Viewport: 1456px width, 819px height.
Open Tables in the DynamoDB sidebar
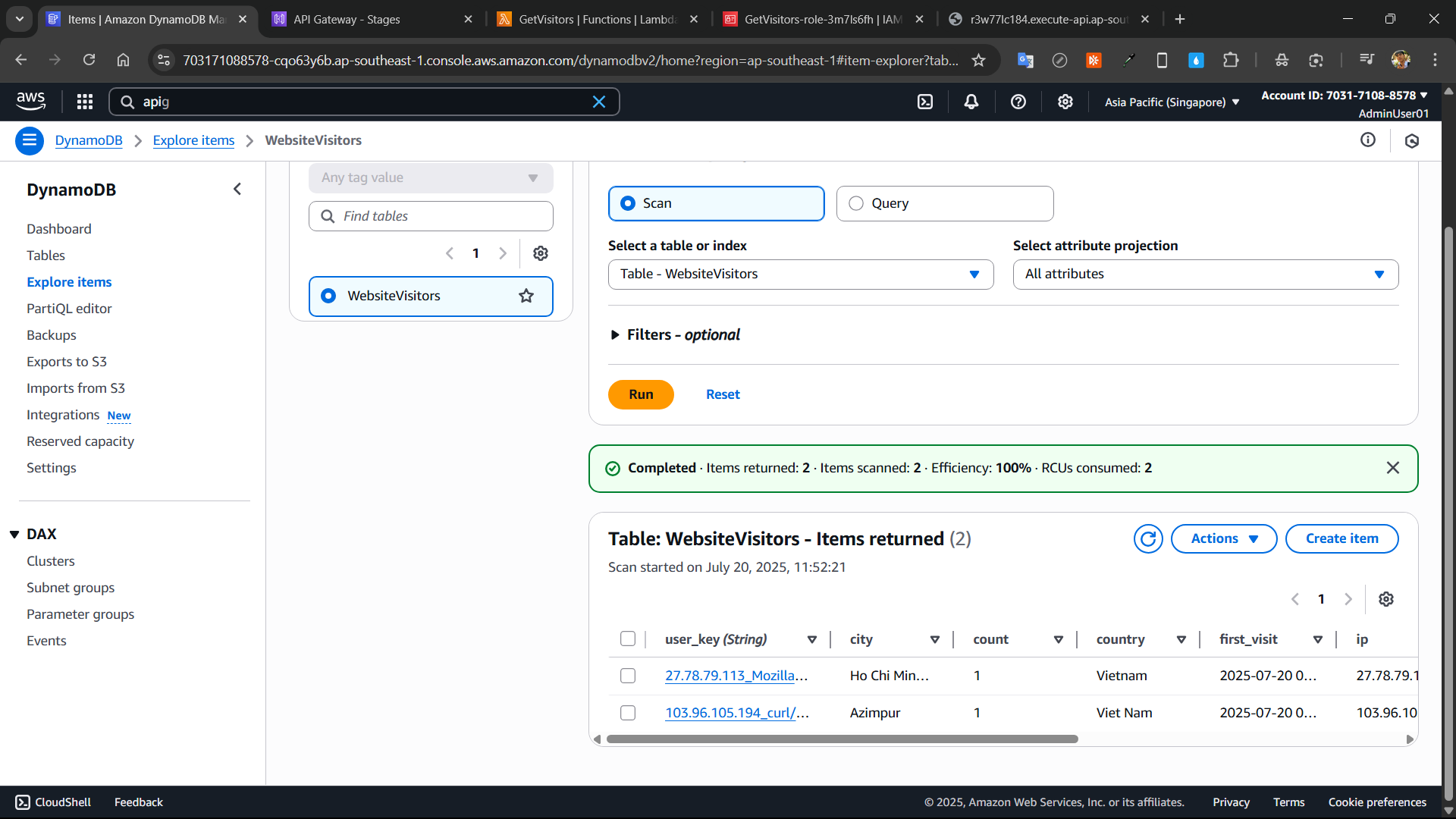45,256
